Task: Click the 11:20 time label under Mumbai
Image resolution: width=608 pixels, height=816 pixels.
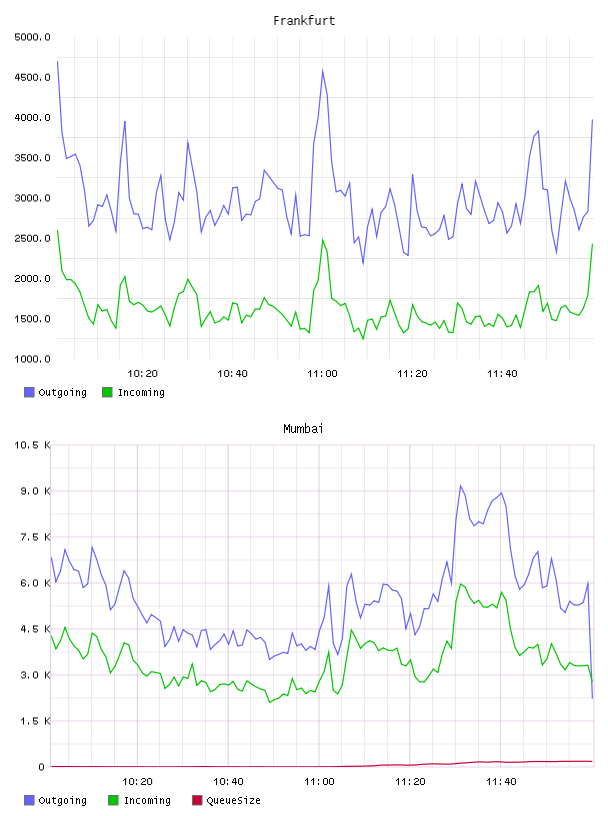Action: pyautogui.click(x=410, y=782)
